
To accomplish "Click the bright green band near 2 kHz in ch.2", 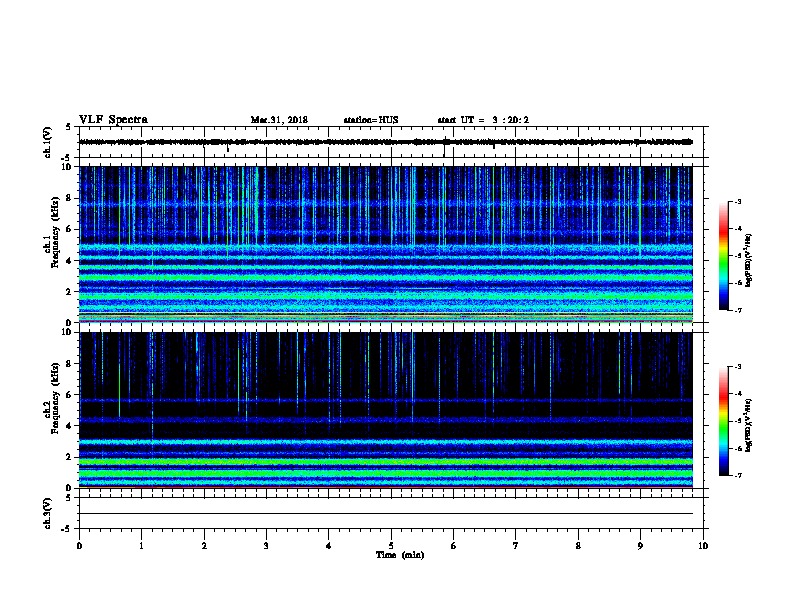I will (x=386, y=462).
